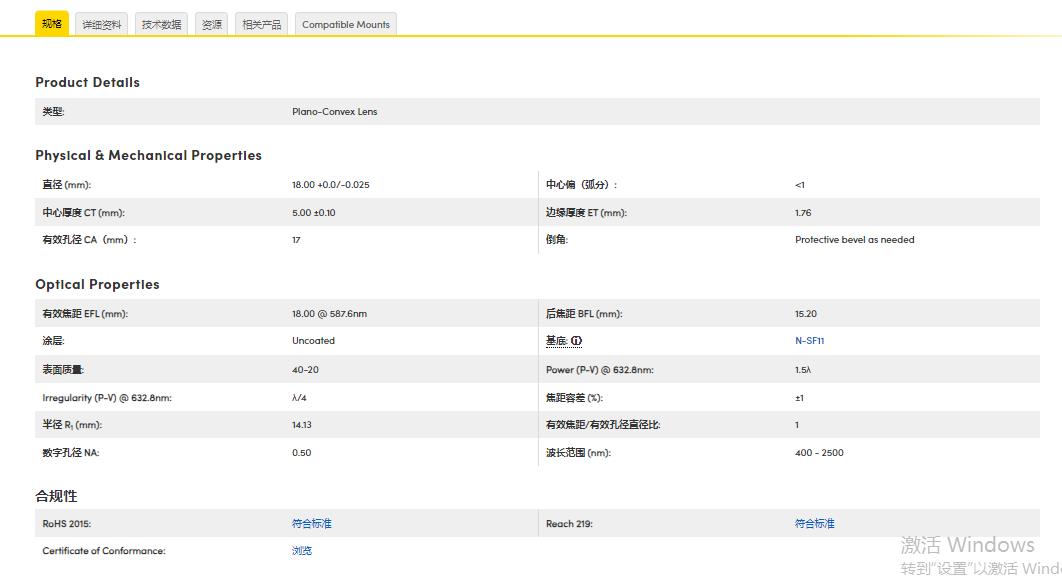This screenshot has width=1062, height=577.
Task: Click the Product Details heading
Action: pos(87,82)
